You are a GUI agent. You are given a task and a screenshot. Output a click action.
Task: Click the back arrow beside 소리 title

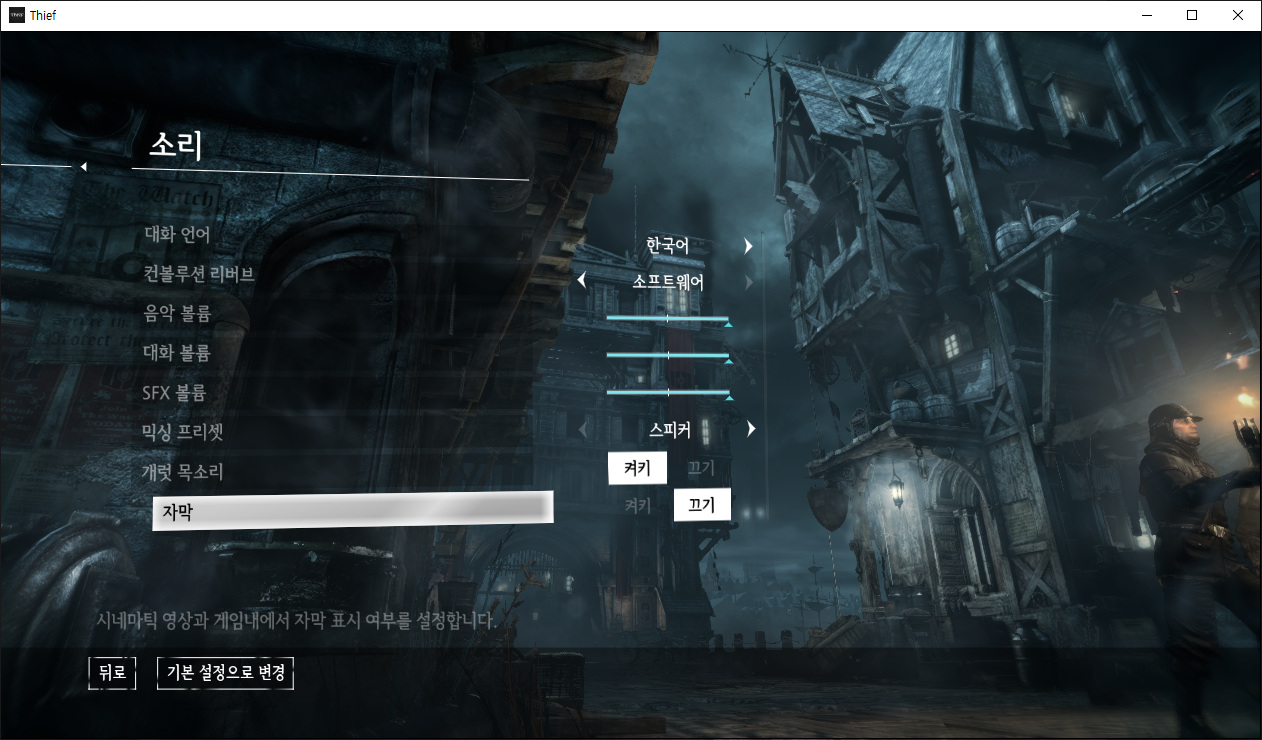(84, 166)
